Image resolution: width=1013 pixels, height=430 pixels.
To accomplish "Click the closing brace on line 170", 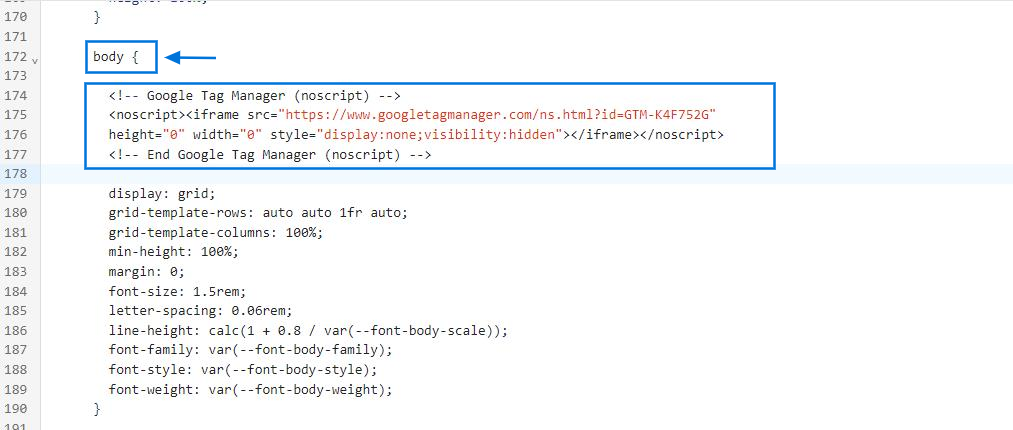I will (x=97, y=17).
